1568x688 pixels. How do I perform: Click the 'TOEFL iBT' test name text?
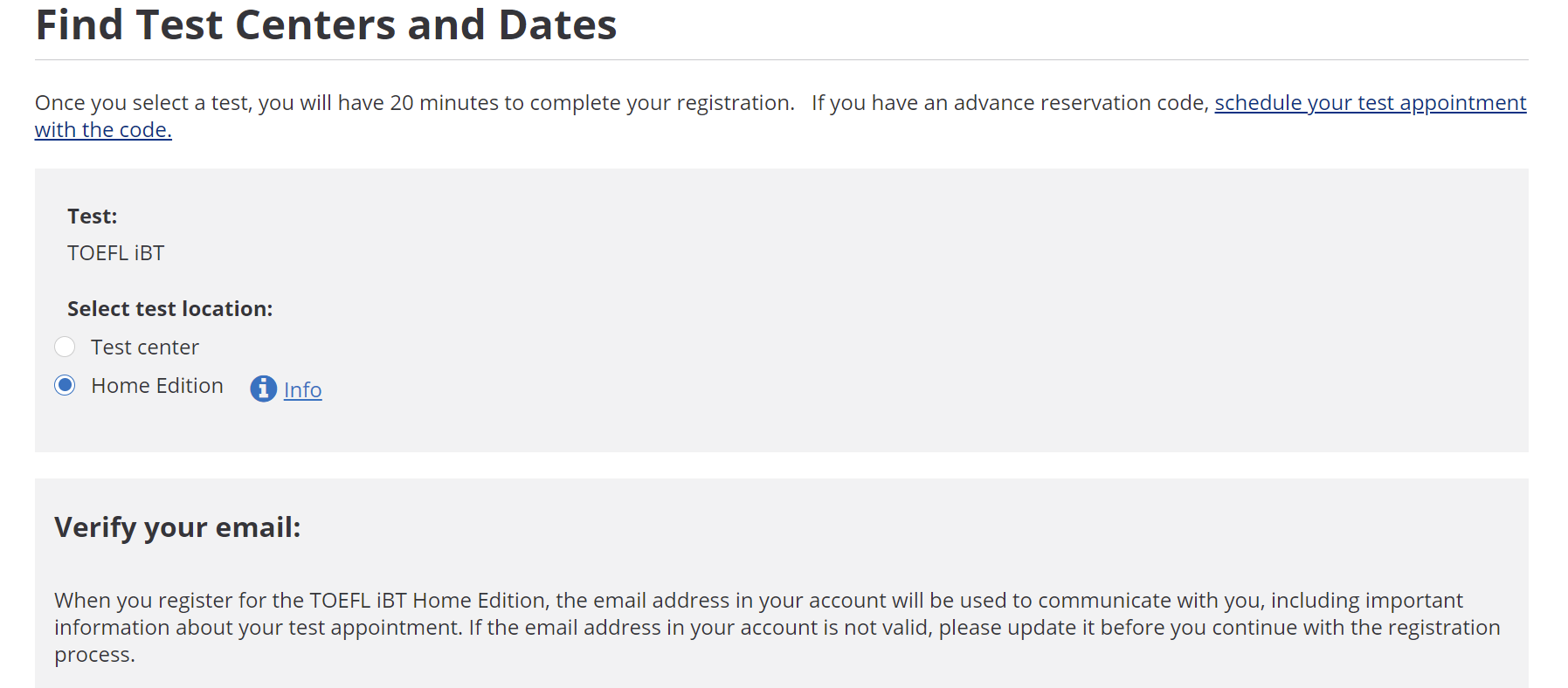pyautogui.click(x=115, y=253)
